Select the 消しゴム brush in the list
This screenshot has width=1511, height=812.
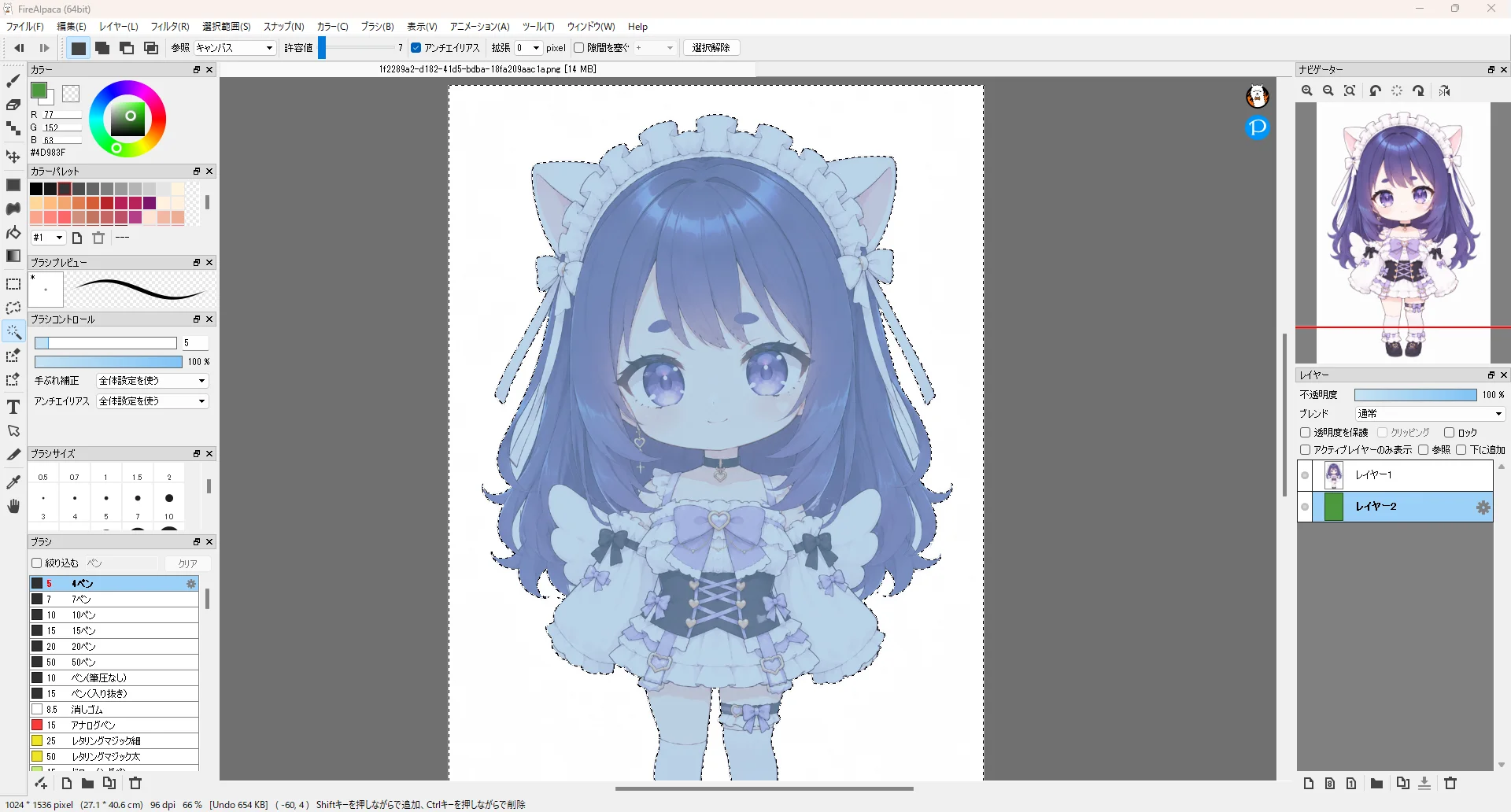click(x=114, y=710)
